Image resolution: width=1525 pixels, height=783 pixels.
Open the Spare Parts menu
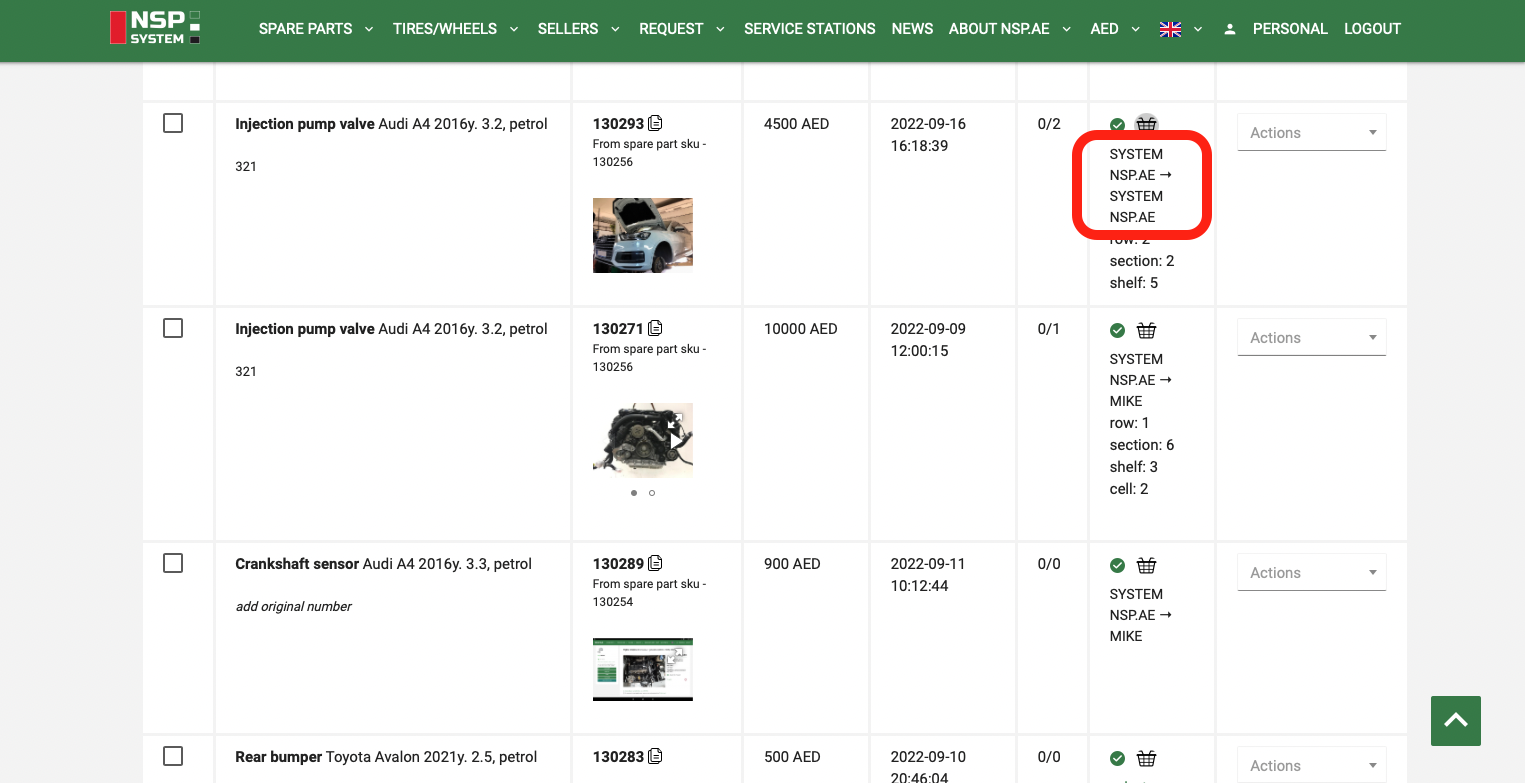pos(315,29)
